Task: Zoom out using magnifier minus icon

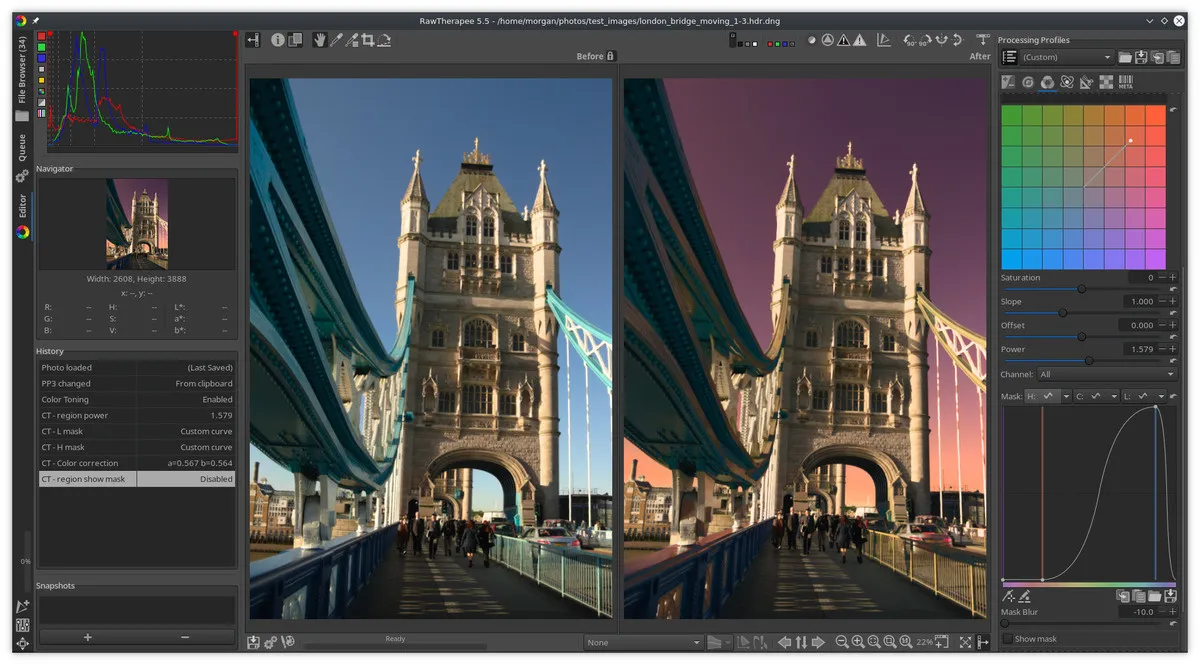Action: (x=841, y=642)
